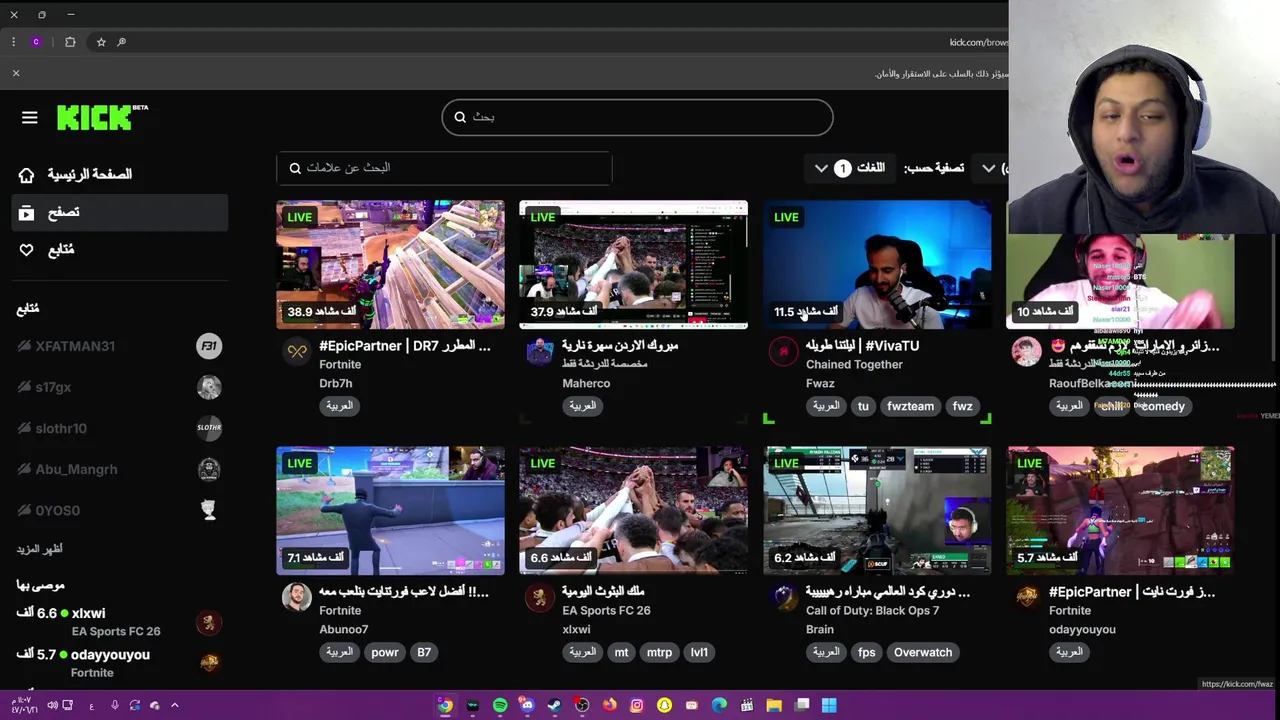Go to the Home page sidebar item
Viewport: 1280px width, 720px height.
[120, 175]
